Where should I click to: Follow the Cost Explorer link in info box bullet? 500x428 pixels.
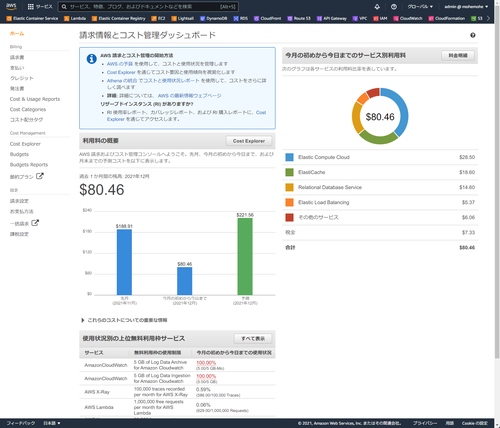tap(121, 72)
